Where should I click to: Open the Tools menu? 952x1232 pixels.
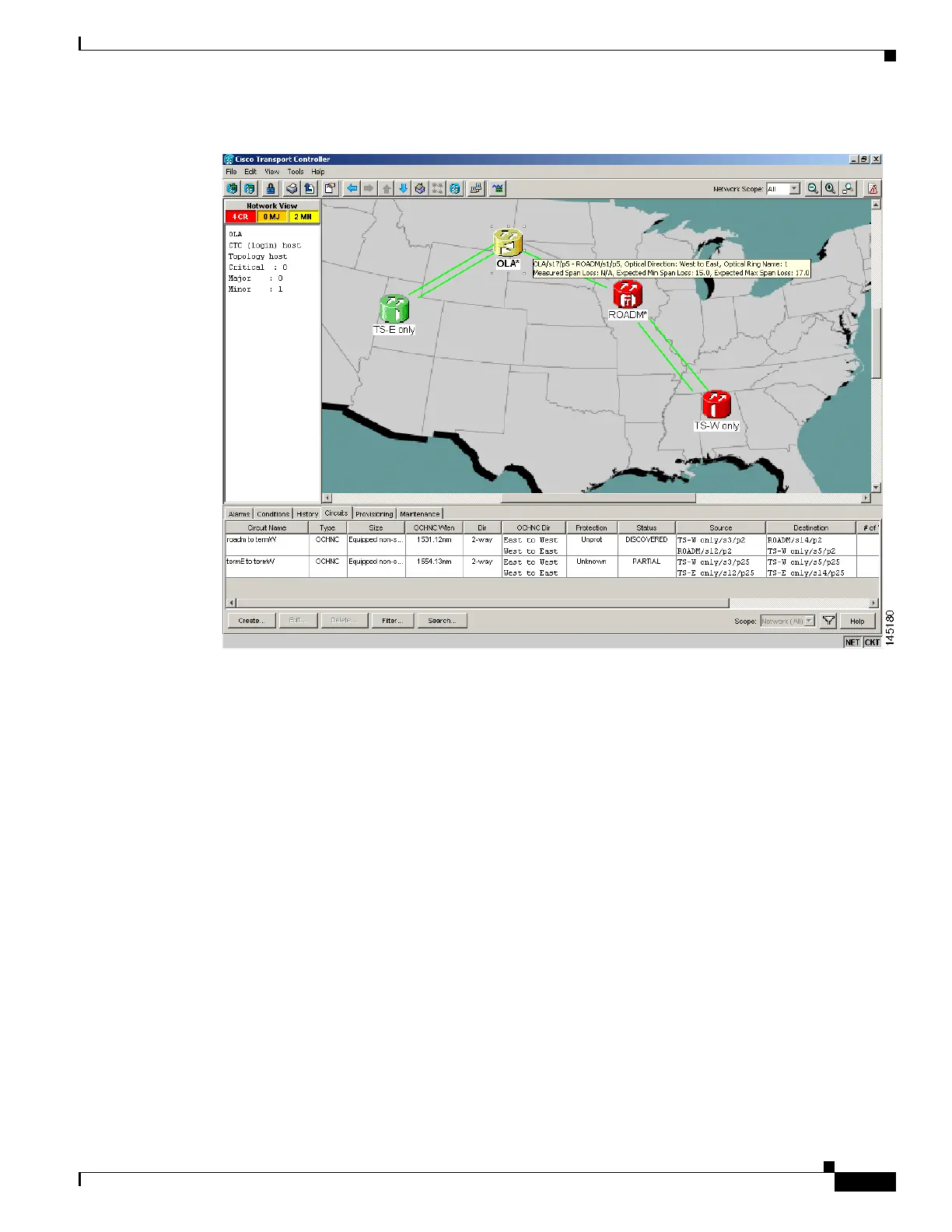(x=296, y=172)
